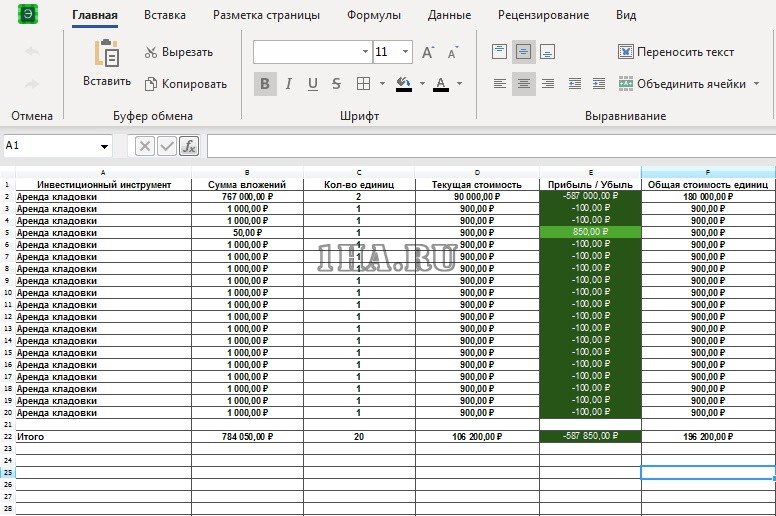The width and height of the screenshot is (776, 516).
Task: Expand the cell name box dropdown
Action: 104,146
